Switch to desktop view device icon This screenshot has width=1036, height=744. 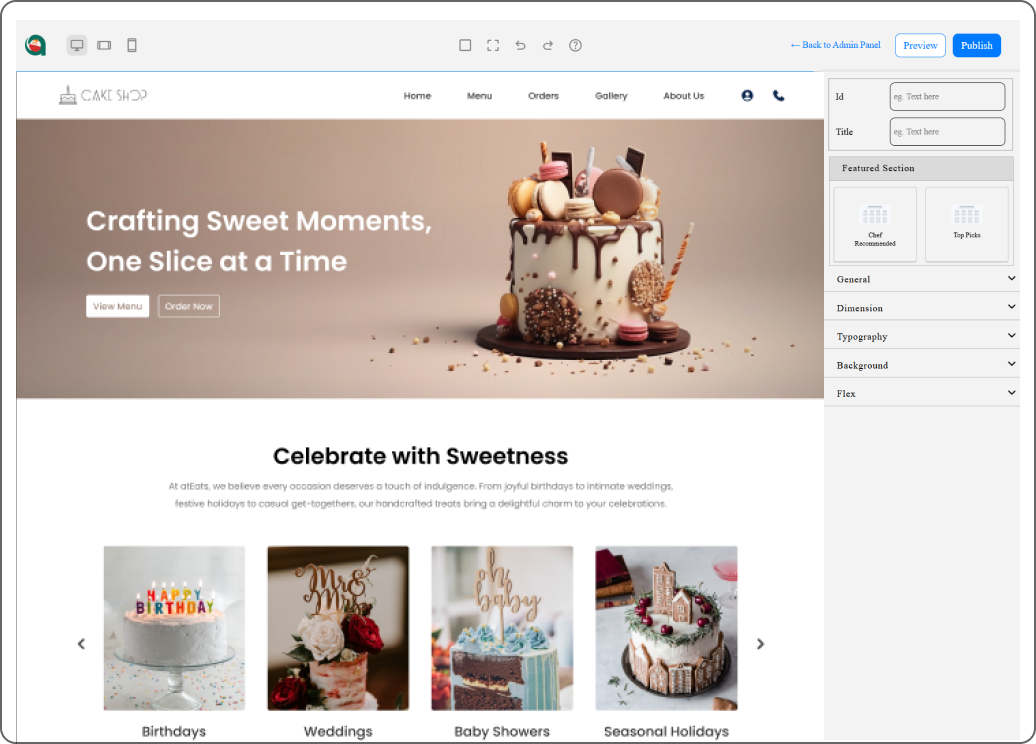(x=77, y=45)
